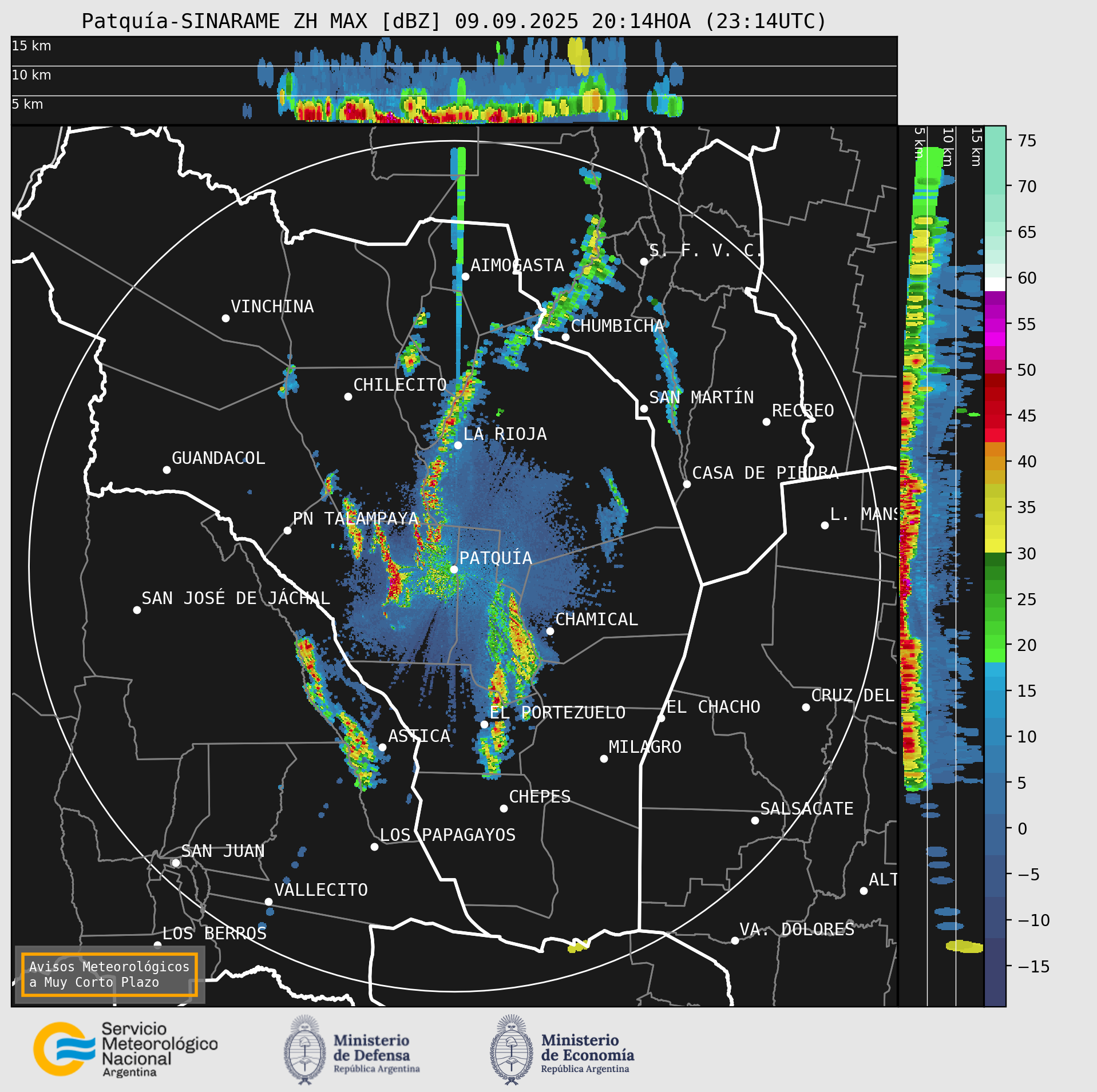Click the CHEPES label
1097x1092 pixels.
click(x=540, y=796)
